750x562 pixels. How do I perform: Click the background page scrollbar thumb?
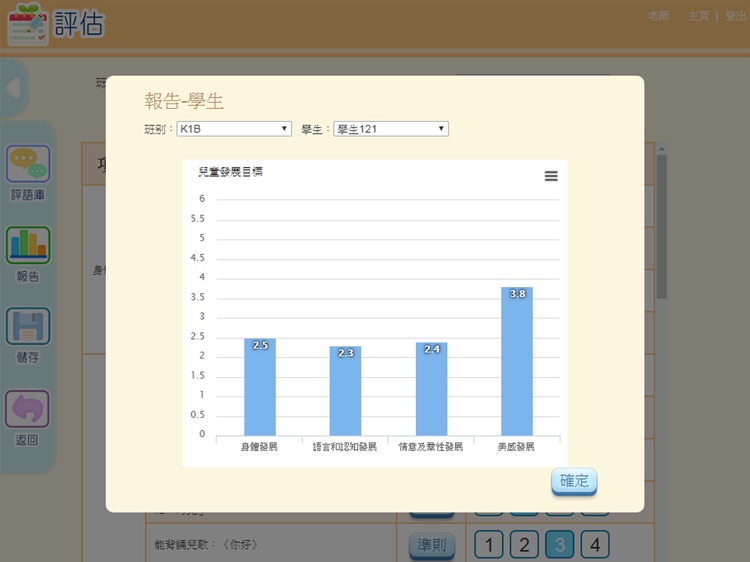662,227
